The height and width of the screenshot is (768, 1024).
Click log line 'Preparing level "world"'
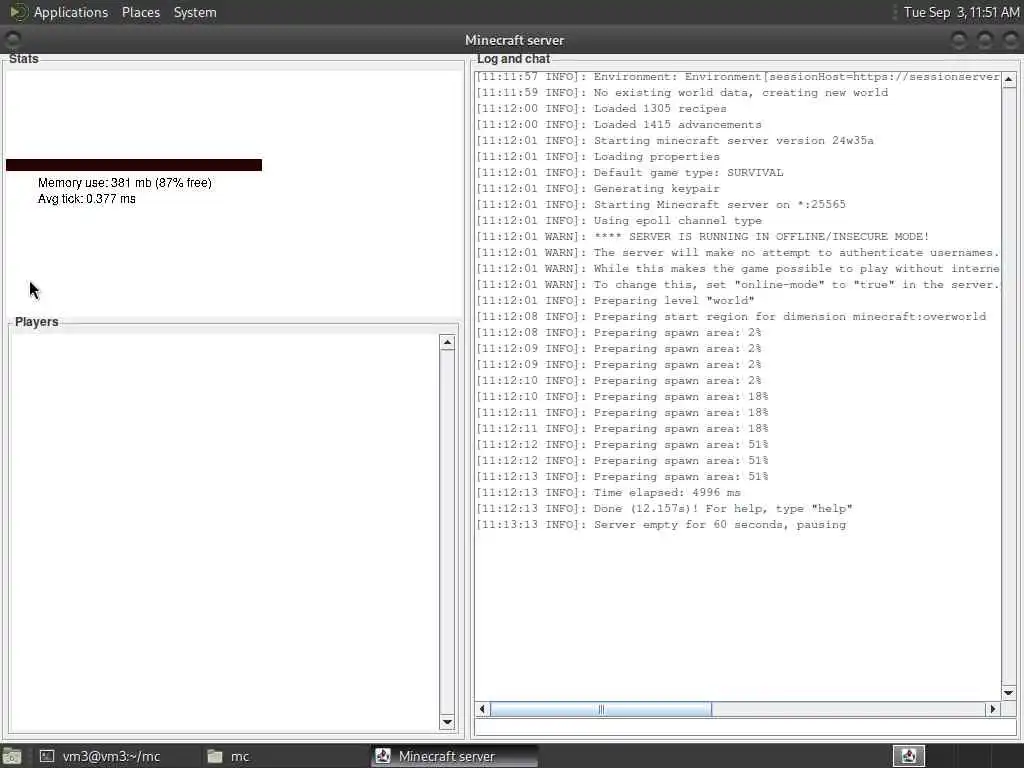pos(673,300)
